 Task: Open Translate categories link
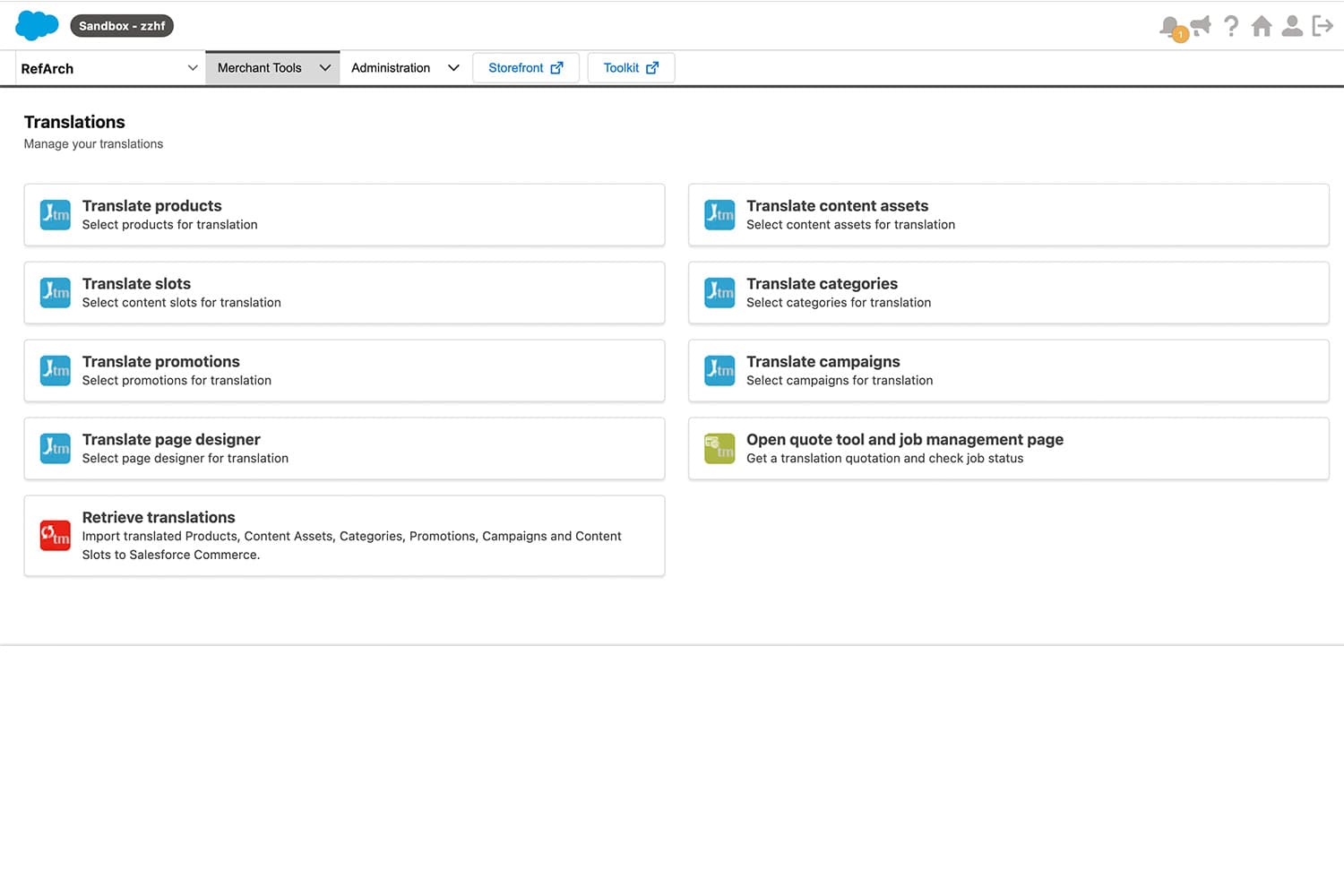[x=822, y=284]
